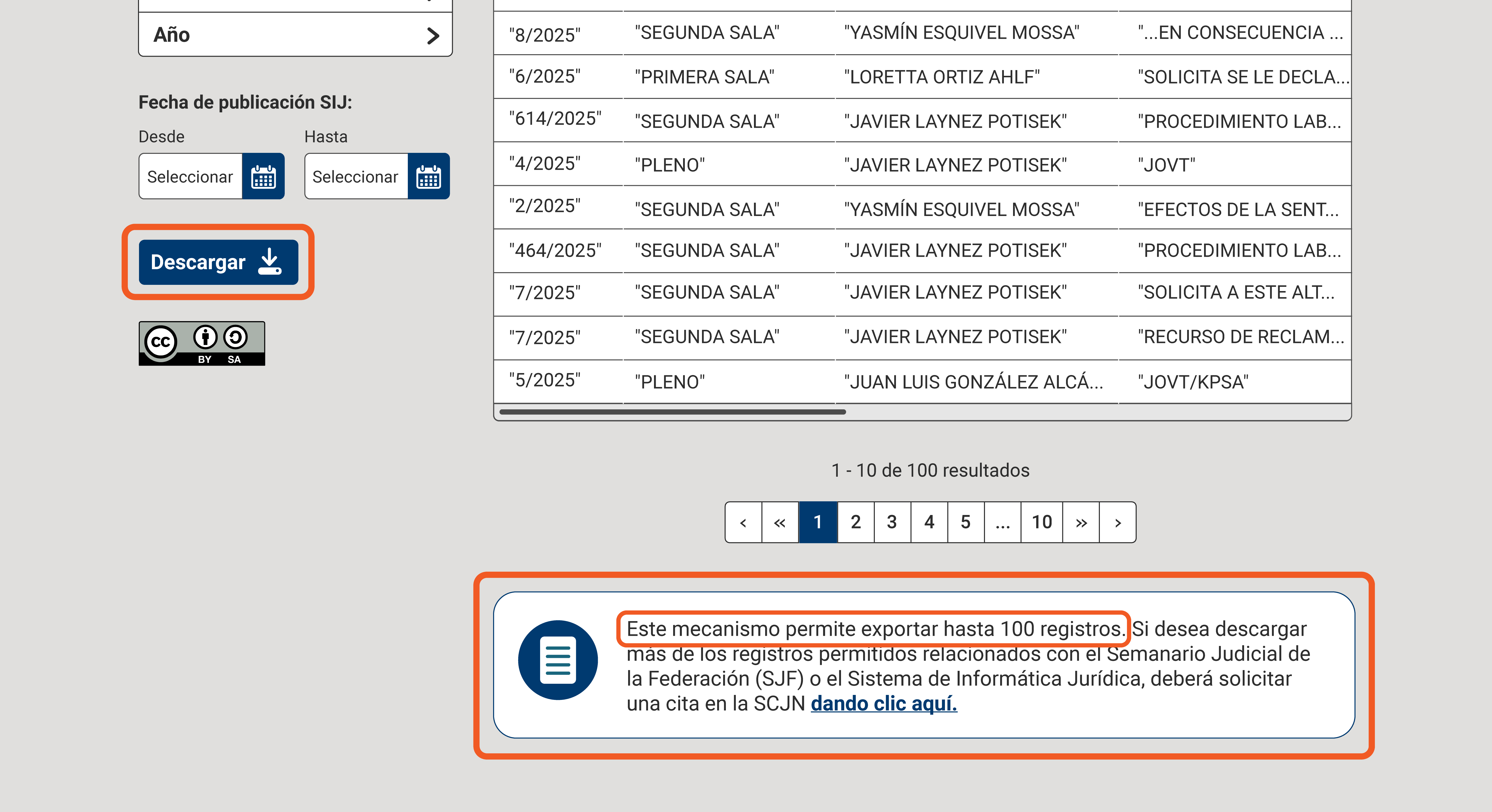Go to results page 10
This screenshot has width=1492, height=812.
click(1041, 522)
